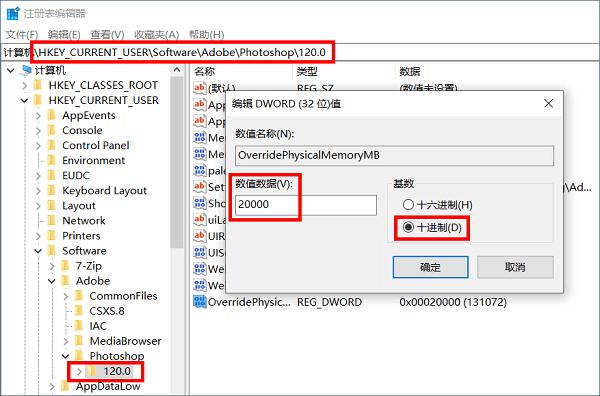Select the HKEY_CURRENT_USER folder icon
Viewport: 600px width, 396px height.
tap(38, 100)
